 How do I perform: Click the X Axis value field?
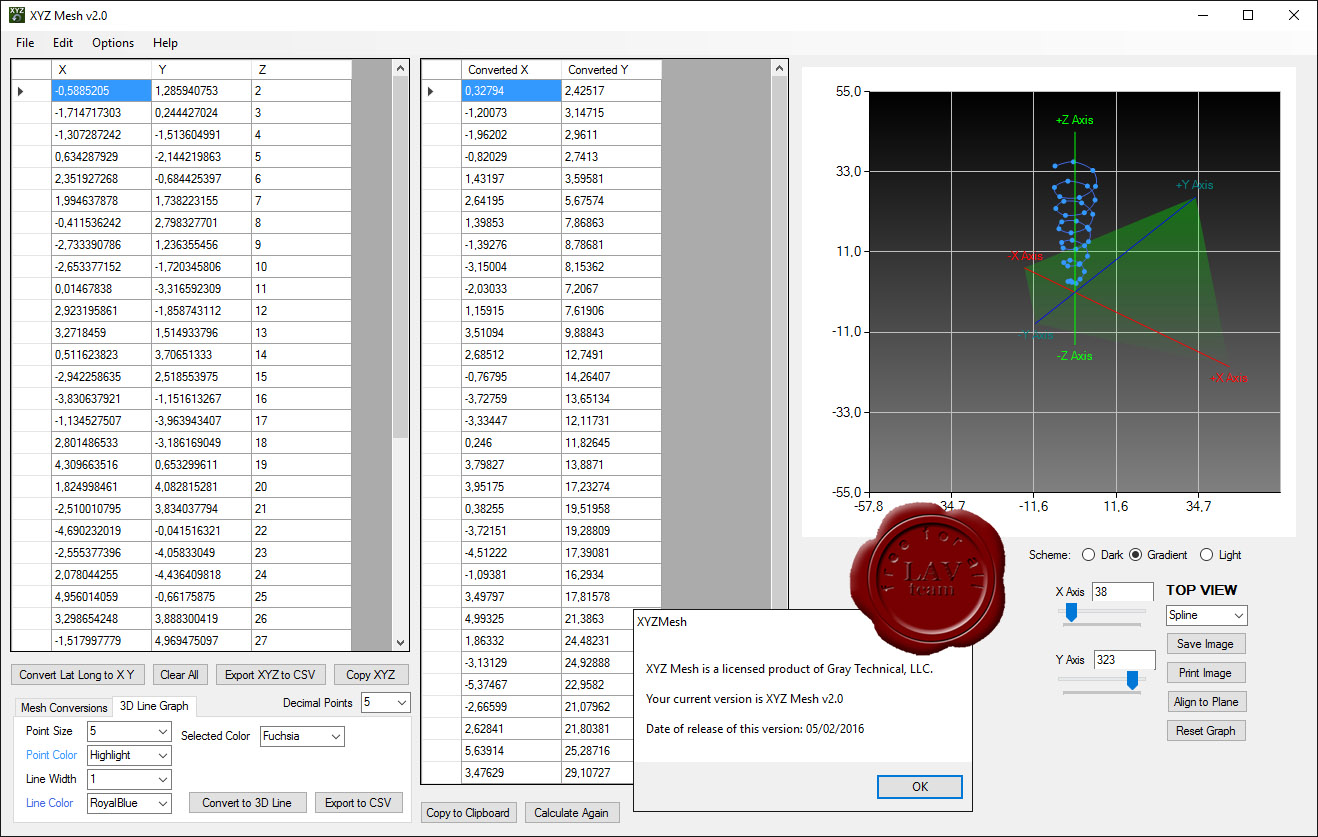coord(1123,592)
